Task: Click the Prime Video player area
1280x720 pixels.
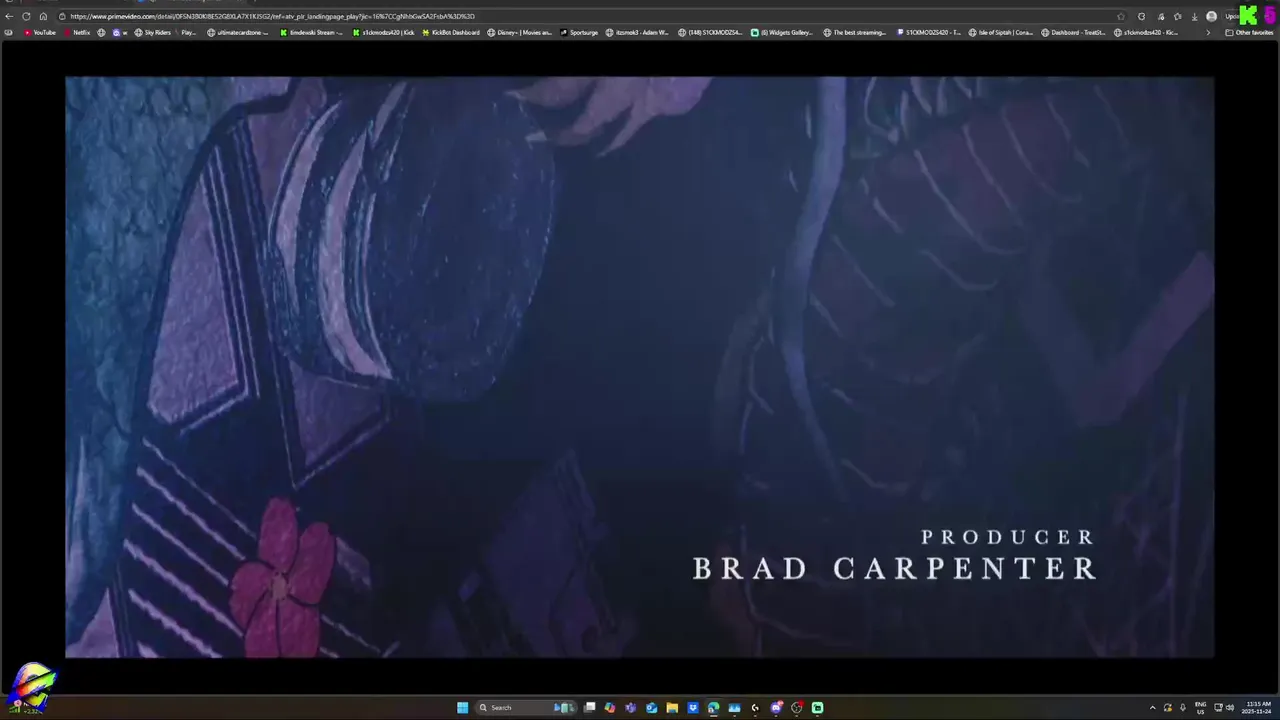Action: (640, 367)
